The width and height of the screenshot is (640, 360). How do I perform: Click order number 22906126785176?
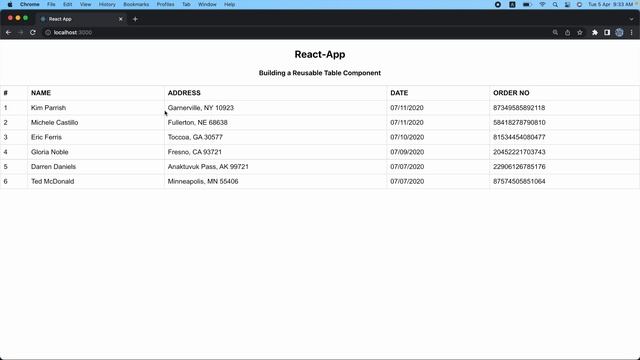coord(519,167)
